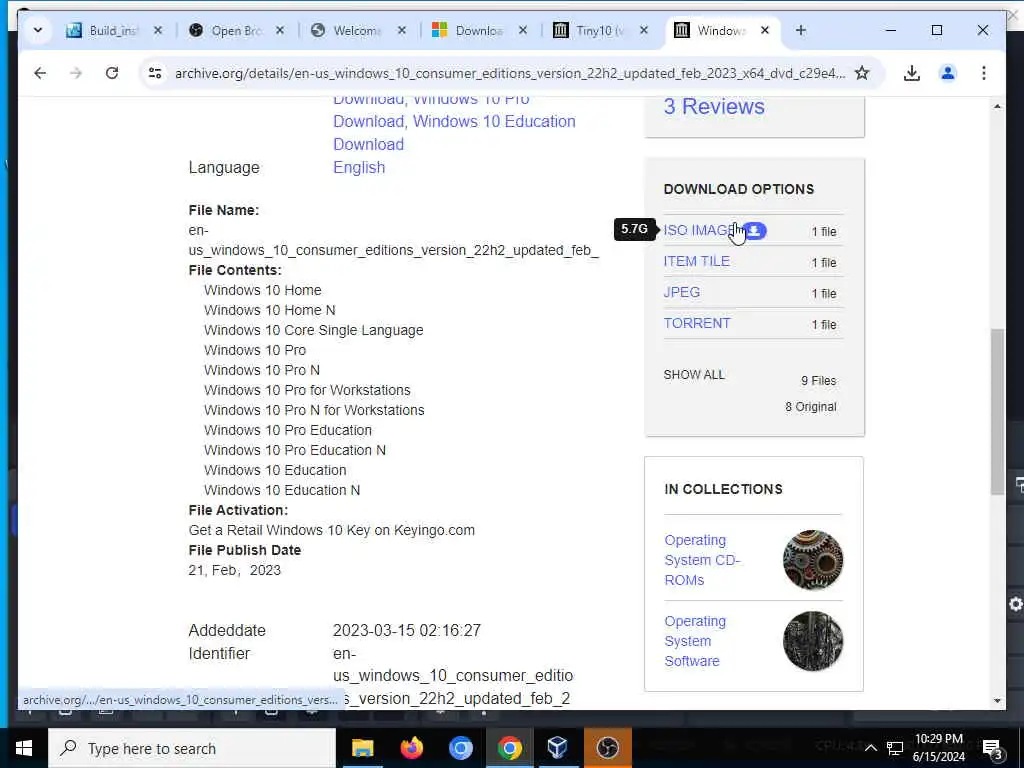Viewport: 1024px width, 768px height.
Task: Click SHOW ALL download files
Action: coord(694,375)
